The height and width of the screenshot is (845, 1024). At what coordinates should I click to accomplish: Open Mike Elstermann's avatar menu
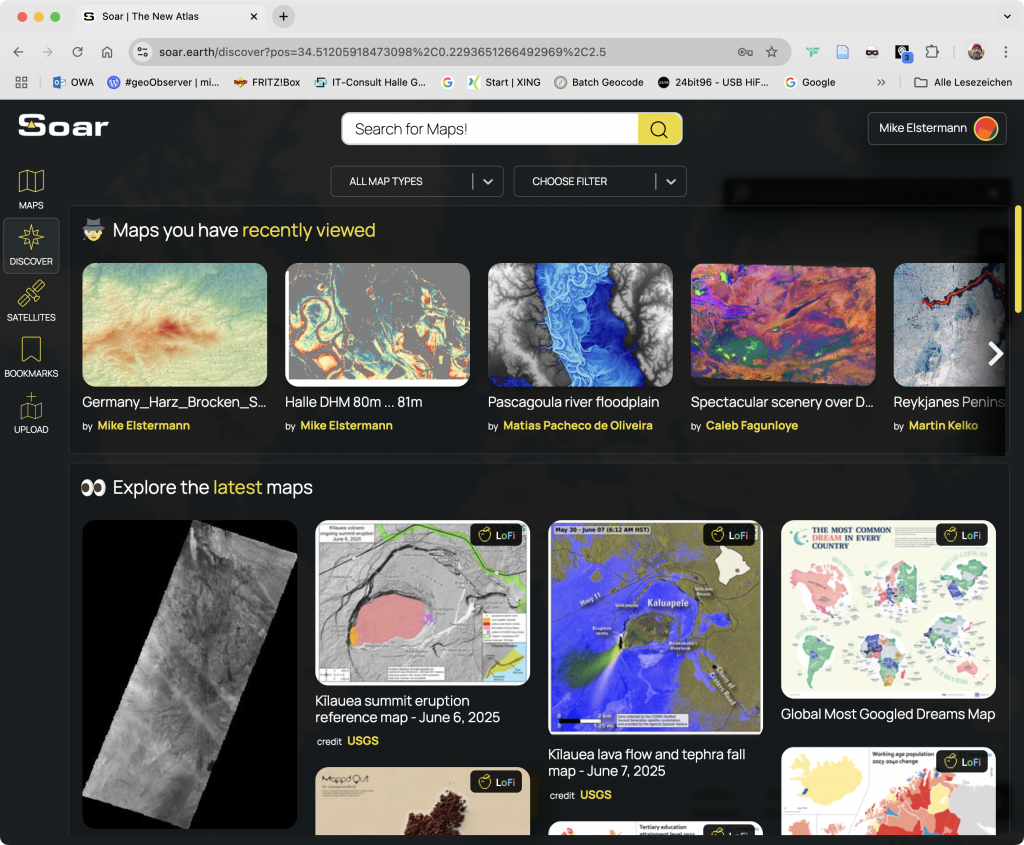985,128
